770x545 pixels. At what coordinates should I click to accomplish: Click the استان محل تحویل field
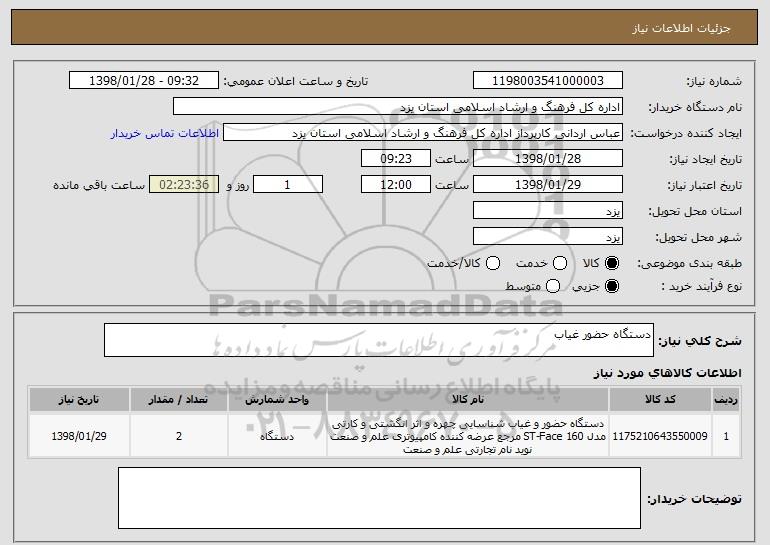coord(548,211)
